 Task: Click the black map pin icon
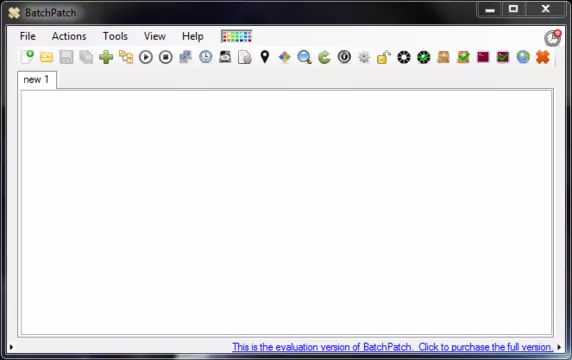pos(265,57)
